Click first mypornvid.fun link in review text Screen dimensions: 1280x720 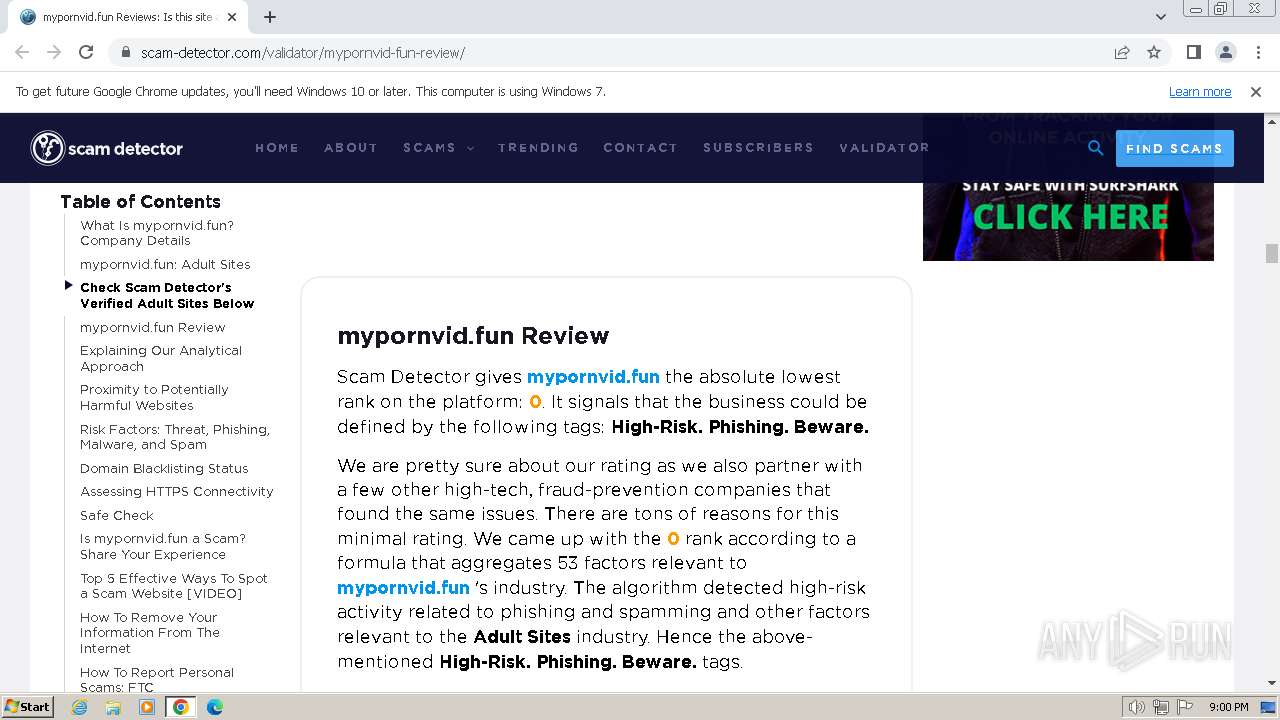coord(593,377)
